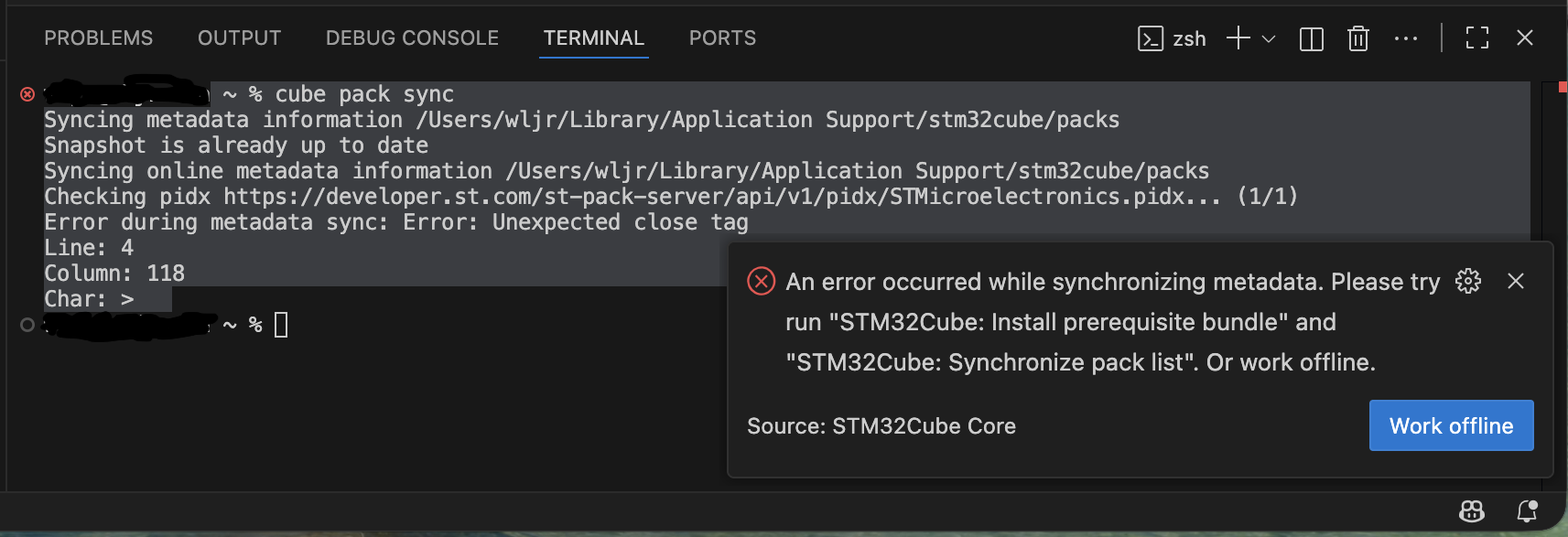The image size is (1568, 537).
Task: Click the Work offline button
Action: [1451, 425]
